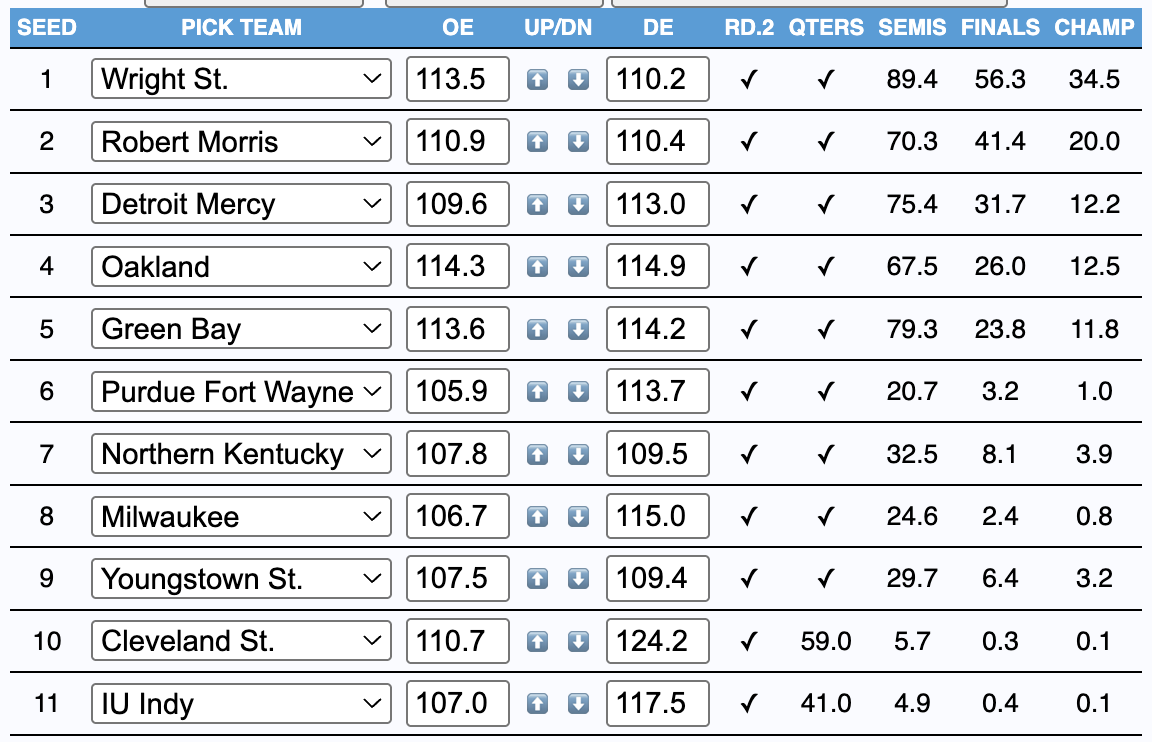Open the IU Indy team dropdown
Image resolution: width=1152 pixels, height=742 pixels.
click(240, 704)
